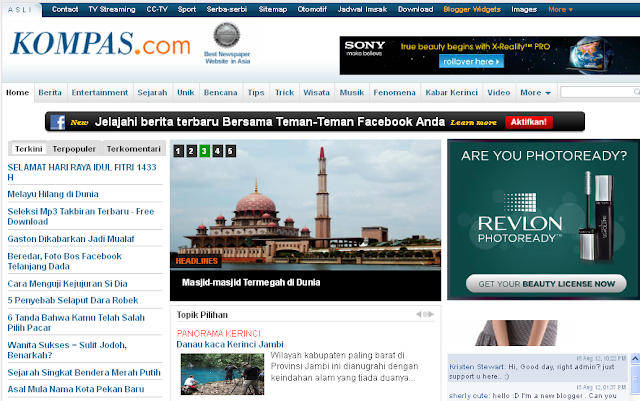Go to next Topik Pilihan item arrow

click(431, 314)
